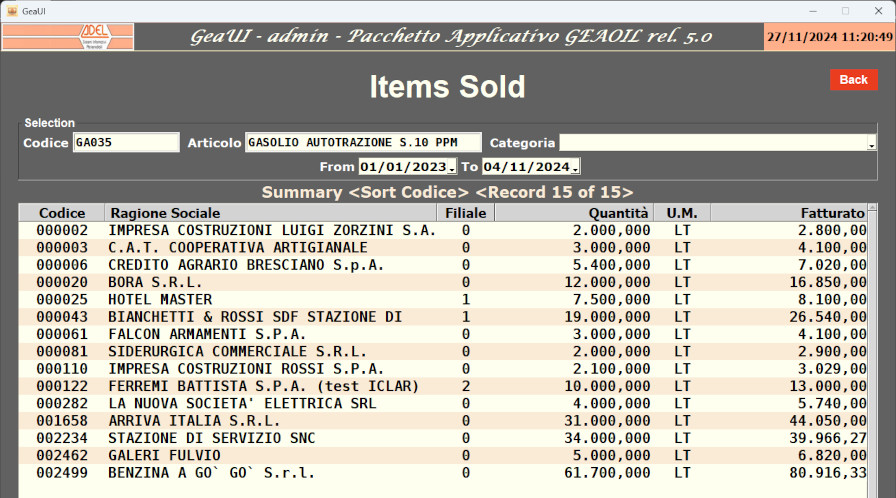This screenshot has width=896, height=498.
Task: Click the Summary record status line
Action: tap(447, 192)
